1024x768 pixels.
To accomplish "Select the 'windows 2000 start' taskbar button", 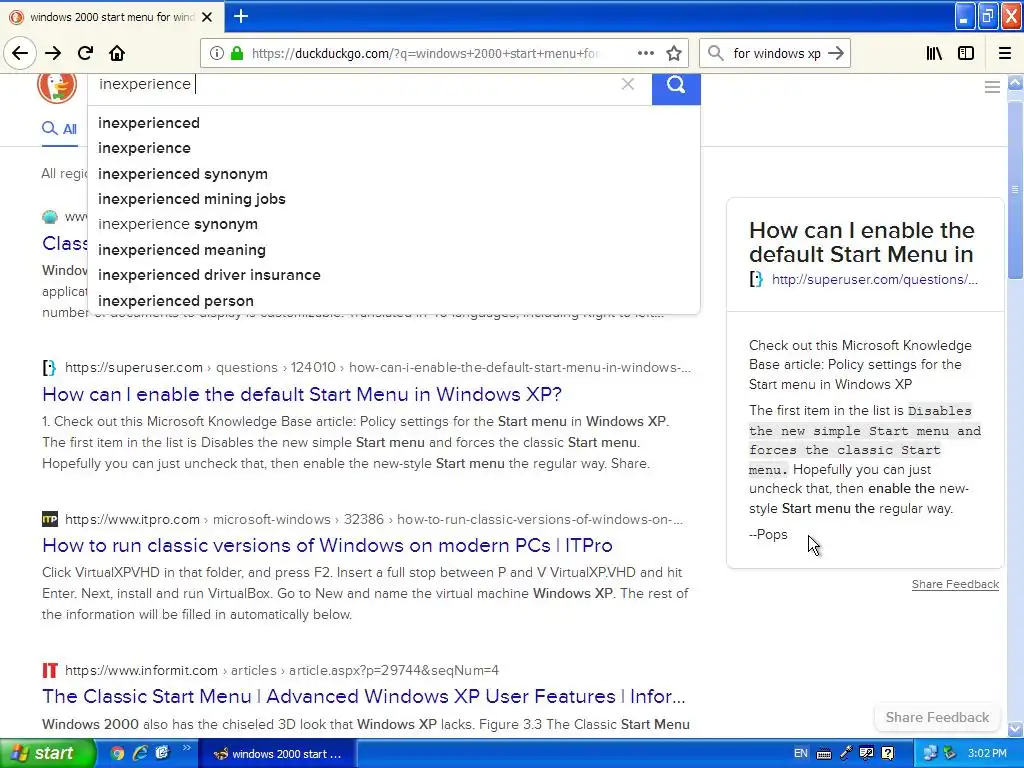I will 277,754.
